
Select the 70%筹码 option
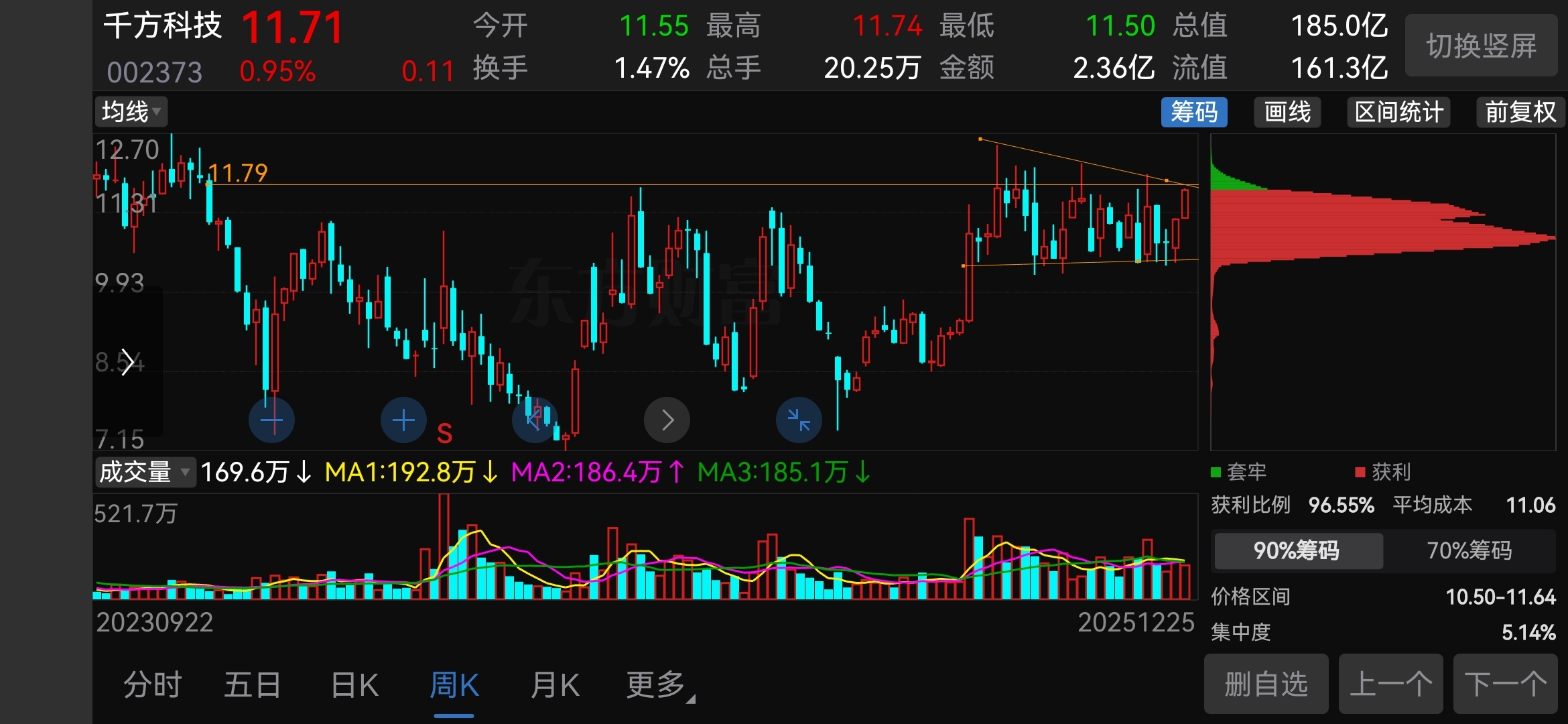[x=1469, y=550]
